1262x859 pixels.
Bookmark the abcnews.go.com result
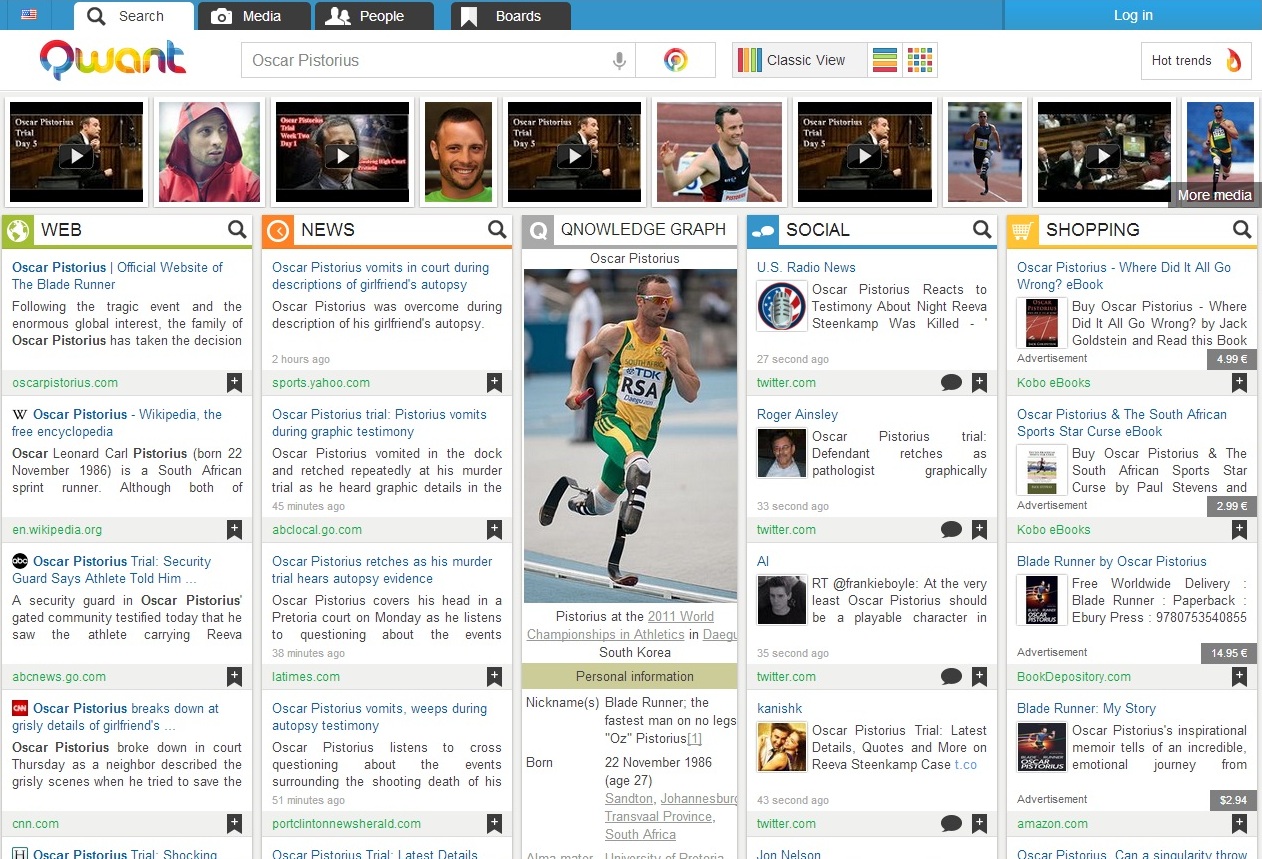pyautogui.click(x=234, y=676)
